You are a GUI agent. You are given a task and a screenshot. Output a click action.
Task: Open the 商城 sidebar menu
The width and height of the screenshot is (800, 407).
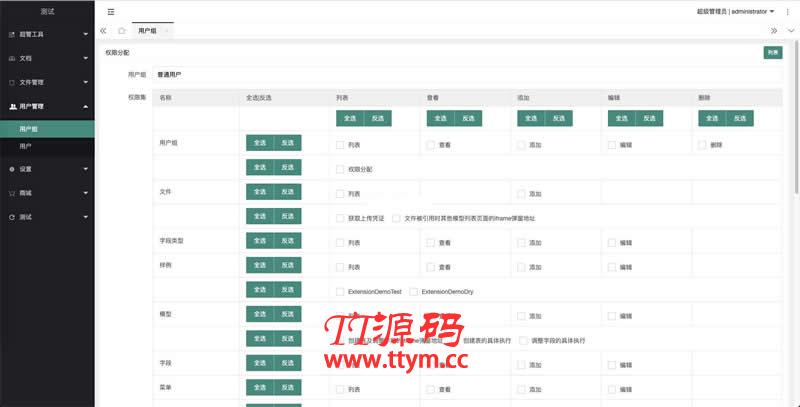click(x=47, y=193)
